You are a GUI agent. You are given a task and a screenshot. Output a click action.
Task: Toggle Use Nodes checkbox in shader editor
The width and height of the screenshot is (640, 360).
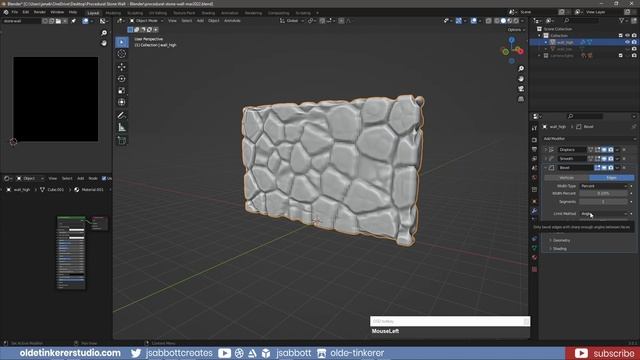(x=104, y=178)
